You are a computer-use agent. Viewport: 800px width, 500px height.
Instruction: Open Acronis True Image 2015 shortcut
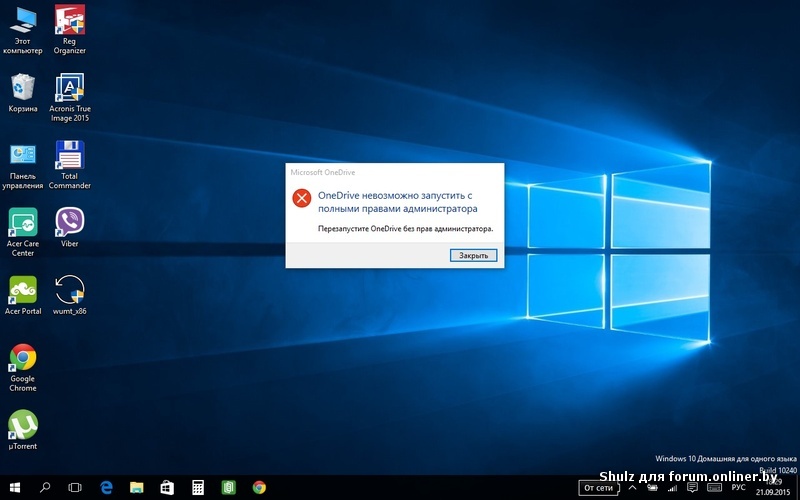[69, 88]
